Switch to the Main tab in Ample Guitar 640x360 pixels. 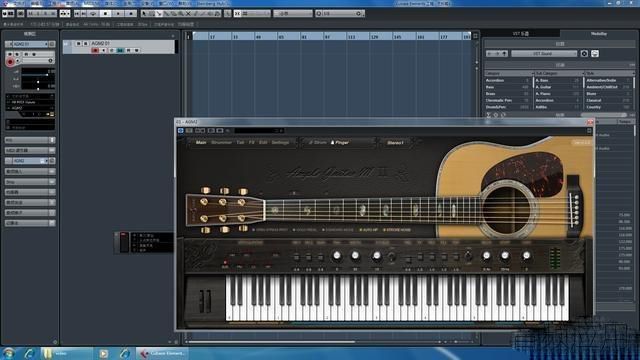pos(201,142)
